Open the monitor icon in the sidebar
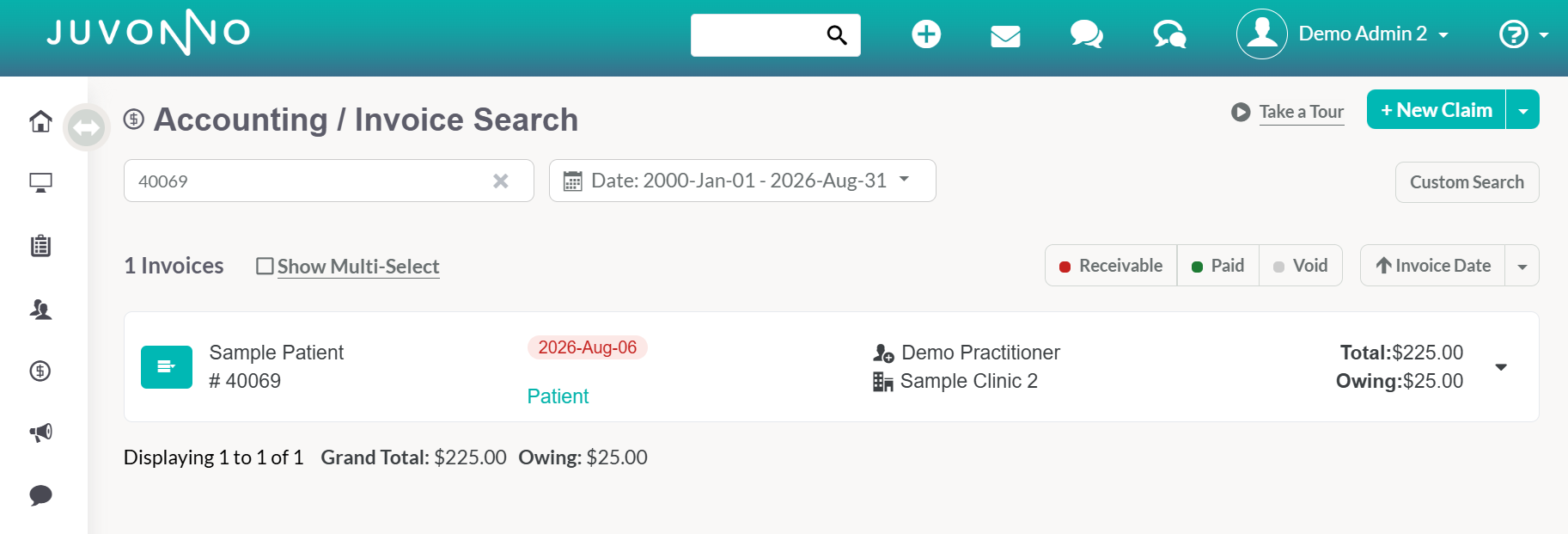1568x534 pixels. [40, 182]
